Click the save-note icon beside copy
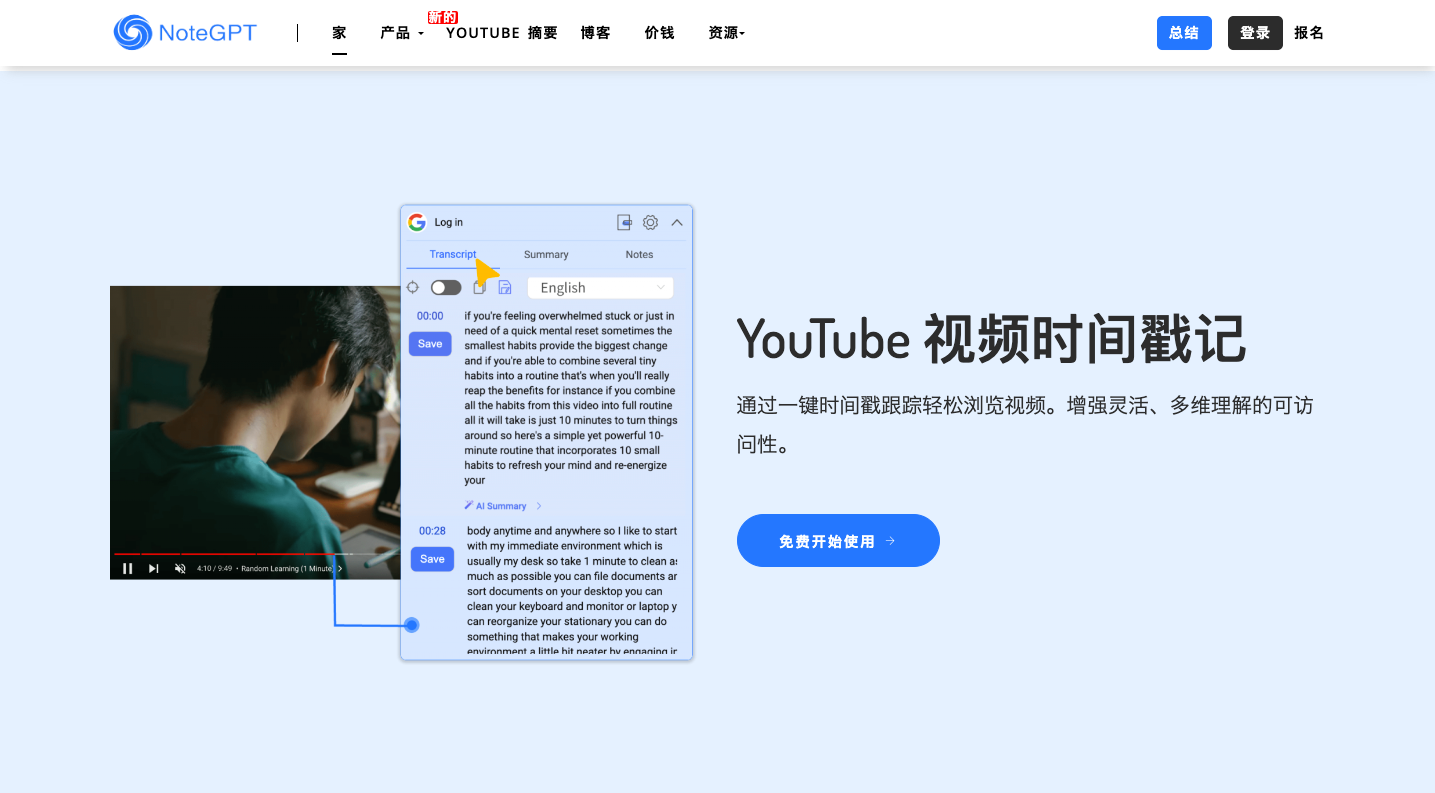1435x793 pixels. click(x=505, y=288)
